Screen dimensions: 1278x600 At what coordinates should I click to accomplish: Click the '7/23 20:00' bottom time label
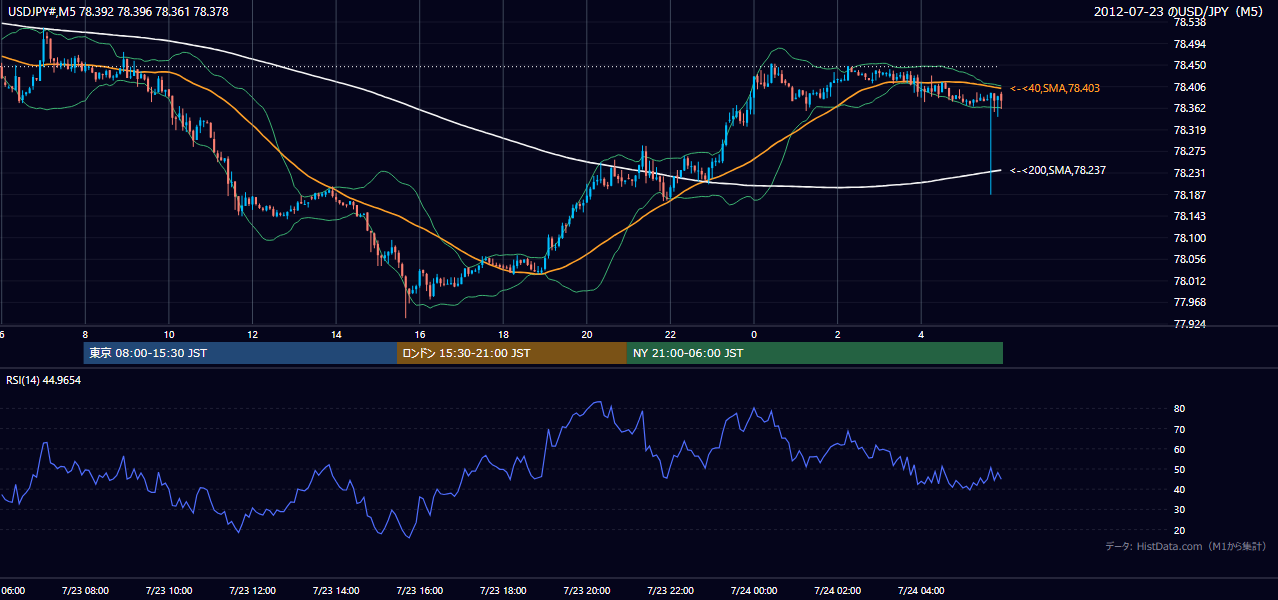[587, 590]
